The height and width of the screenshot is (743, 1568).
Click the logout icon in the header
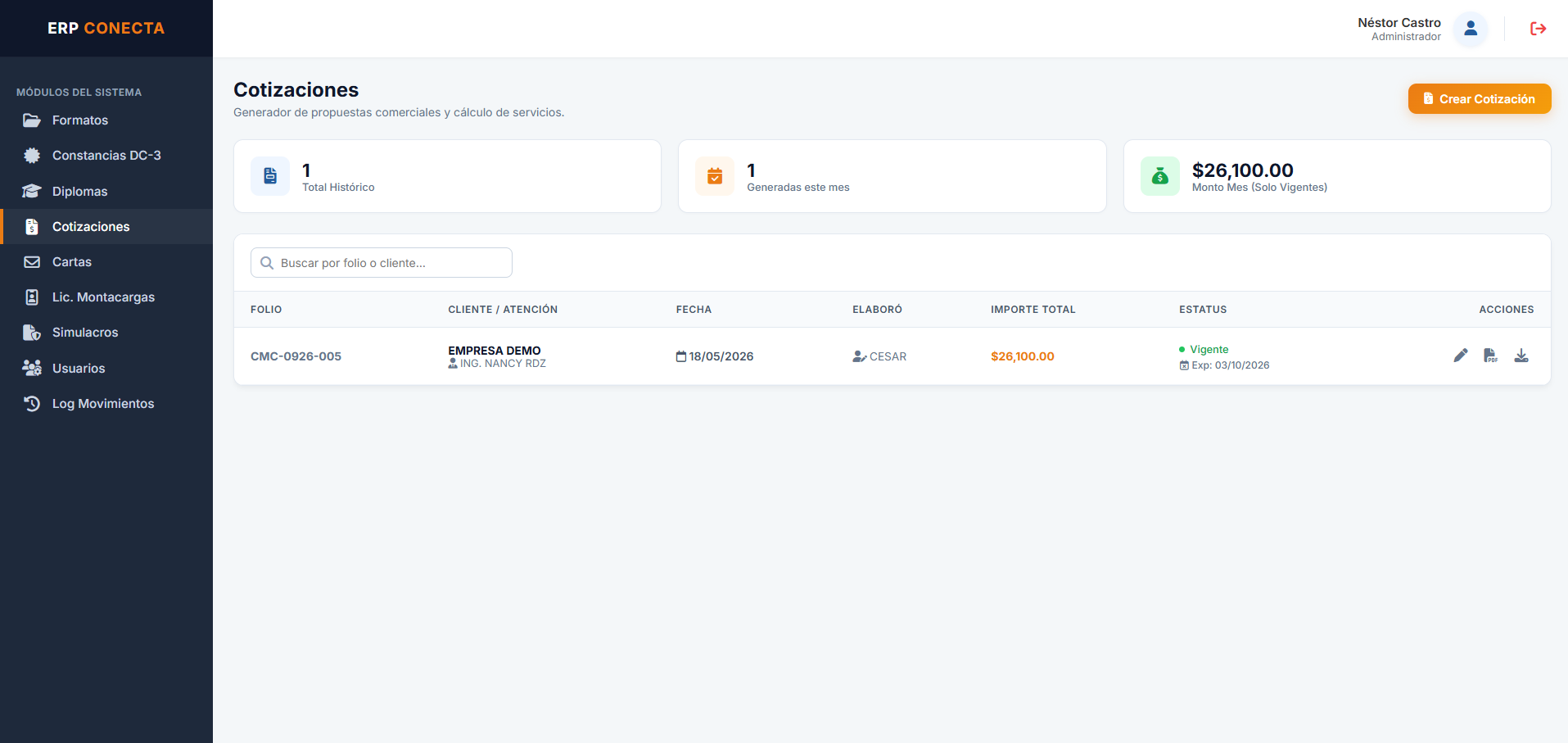(x=1538, y=29)
